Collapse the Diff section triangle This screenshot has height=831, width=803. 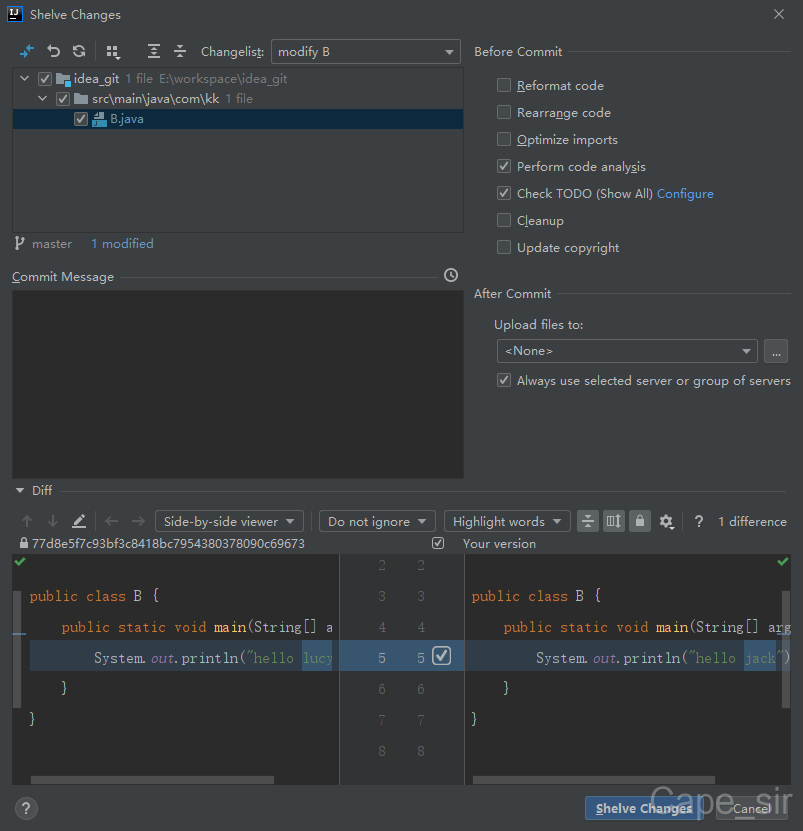(20, 491)
